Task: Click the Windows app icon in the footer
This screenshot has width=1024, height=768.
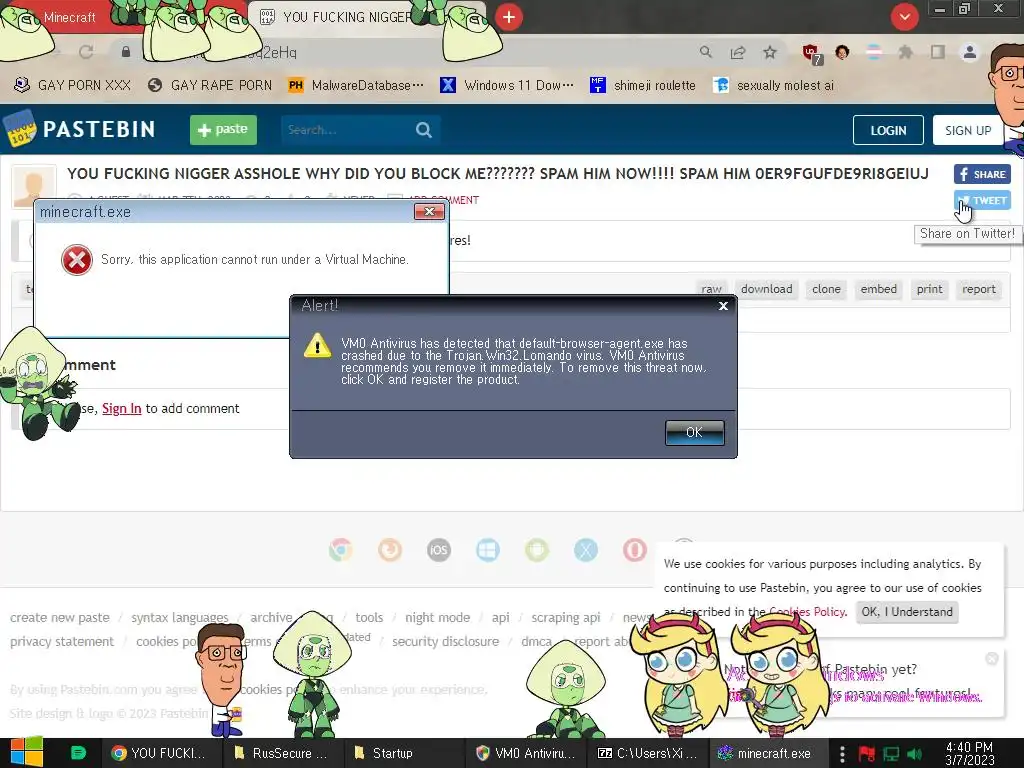Action: pyautogui.click(x=488, y=550)
